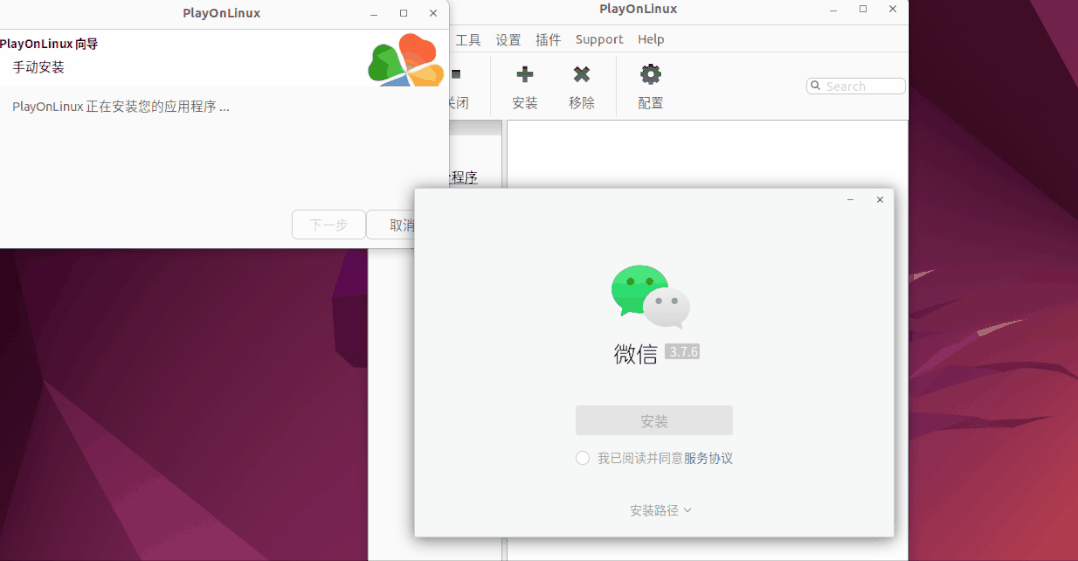The height and width of the screenshot is (561, 1078).
Task: Close the WeChat installer window
Action: point(880,199)
